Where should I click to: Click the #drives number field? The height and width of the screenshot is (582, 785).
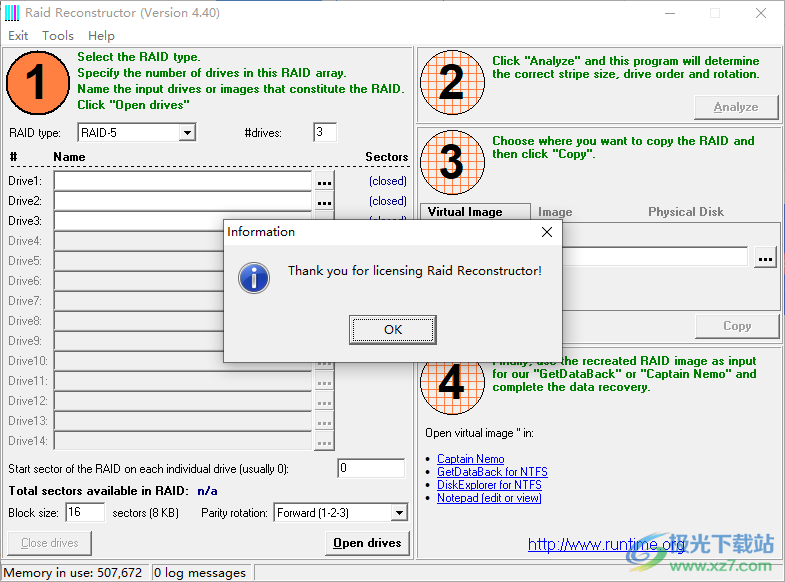tap(324, 132)
